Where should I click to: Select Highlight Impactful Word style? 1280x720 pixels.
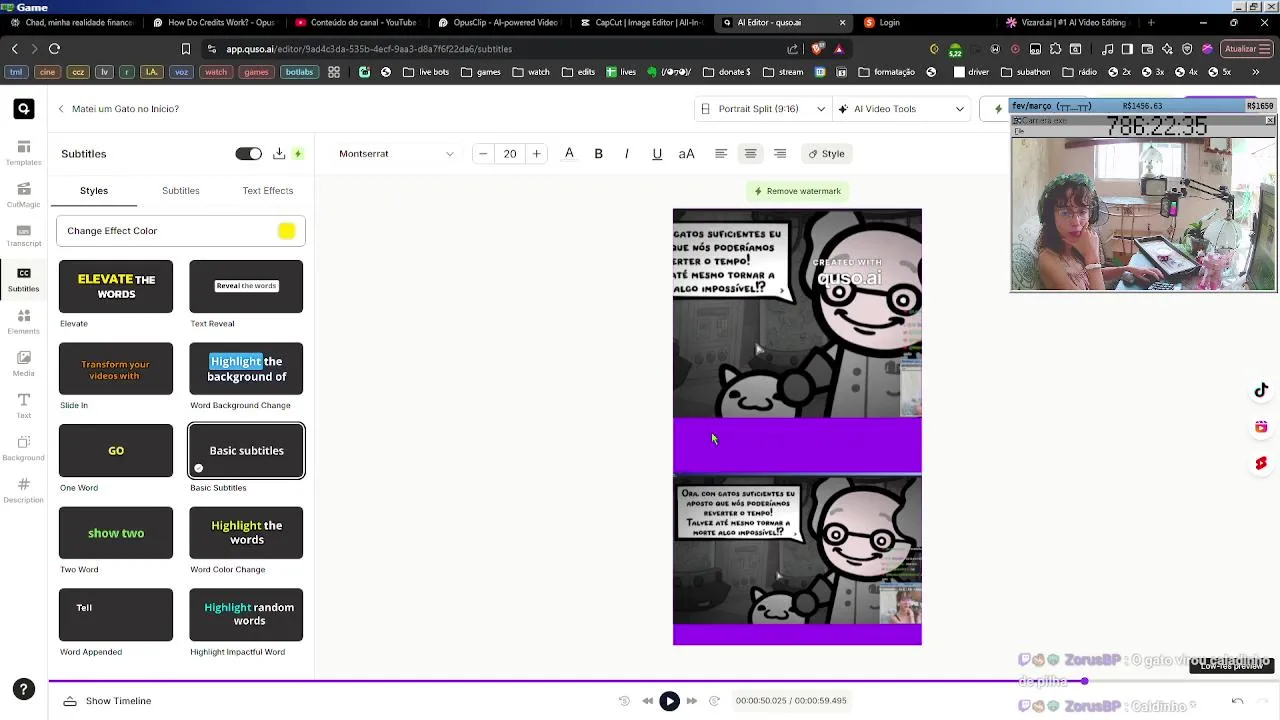click(246, 615)
